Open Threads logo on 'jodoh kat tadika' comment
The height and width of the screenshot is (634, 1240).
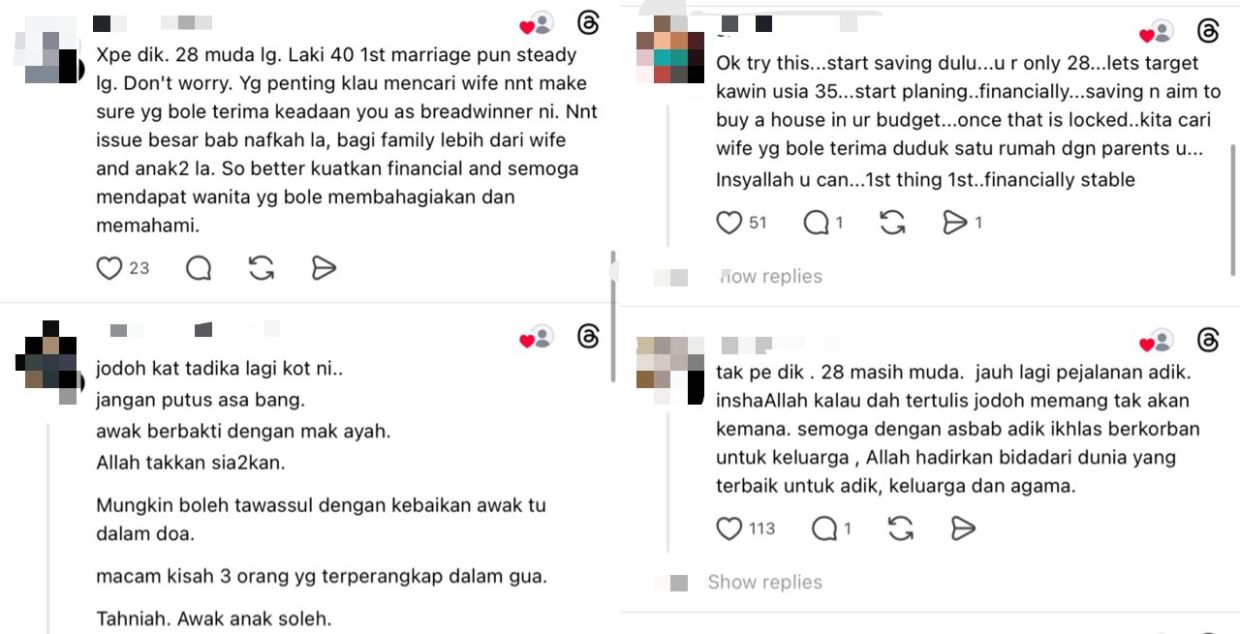pos(589,337)
